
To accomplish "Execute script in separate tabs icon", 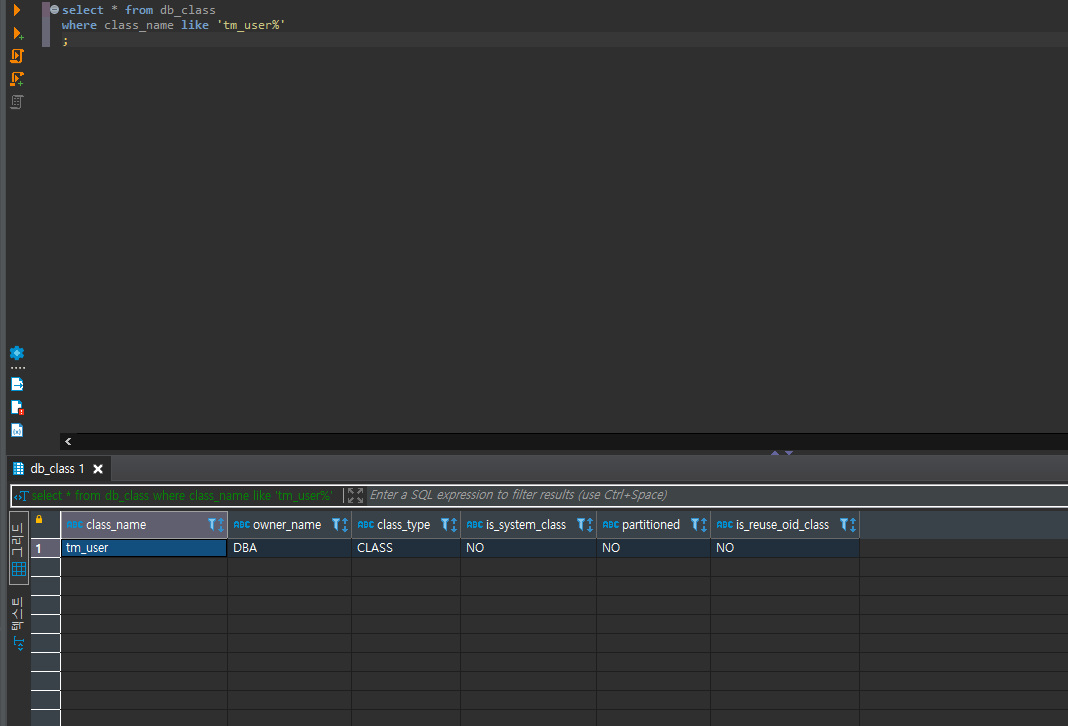I will [17, 79].
